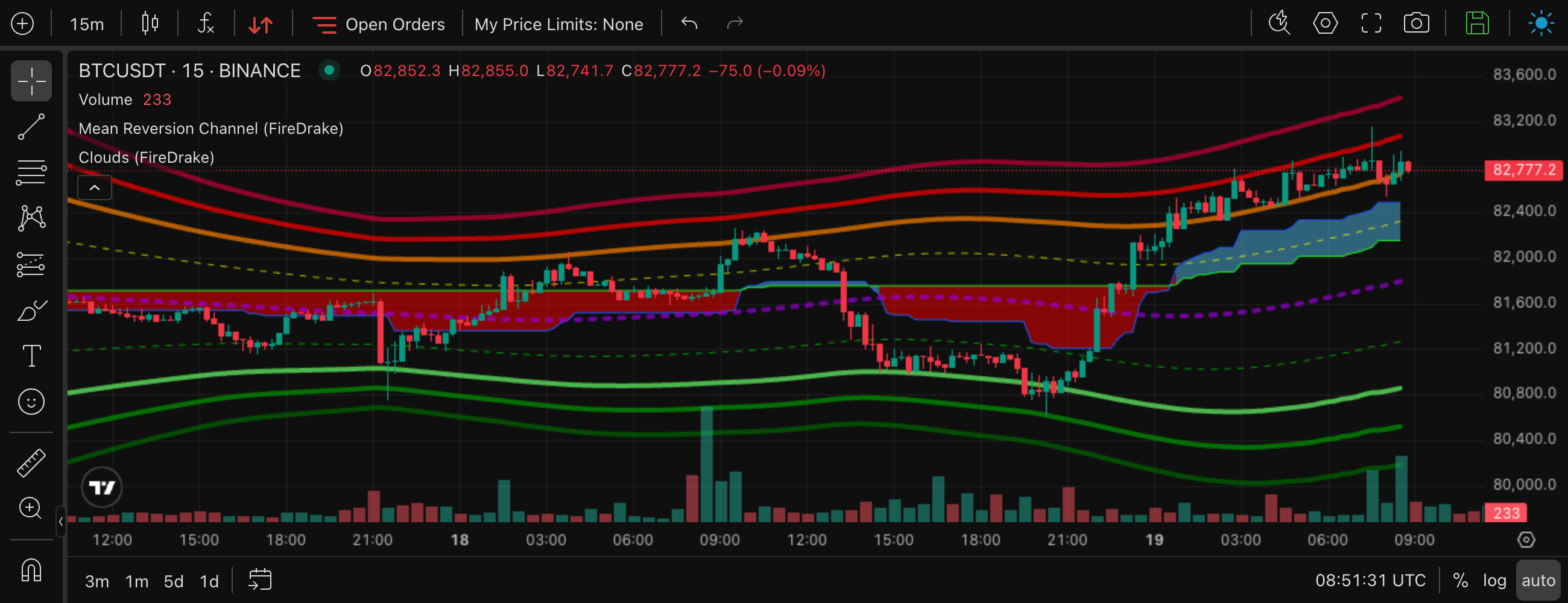1568x603 pixels.
Task: Select the Text annotation tool
Action: click(31, 356)
